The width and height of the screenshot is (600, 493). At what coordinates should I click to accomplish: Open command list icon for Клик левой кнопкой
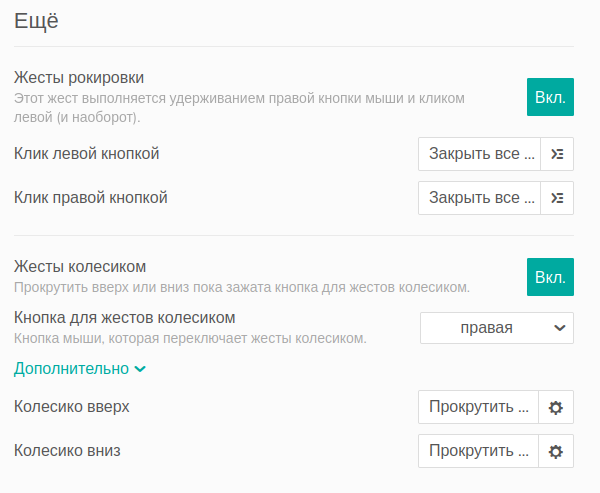[x=557, y=154]
